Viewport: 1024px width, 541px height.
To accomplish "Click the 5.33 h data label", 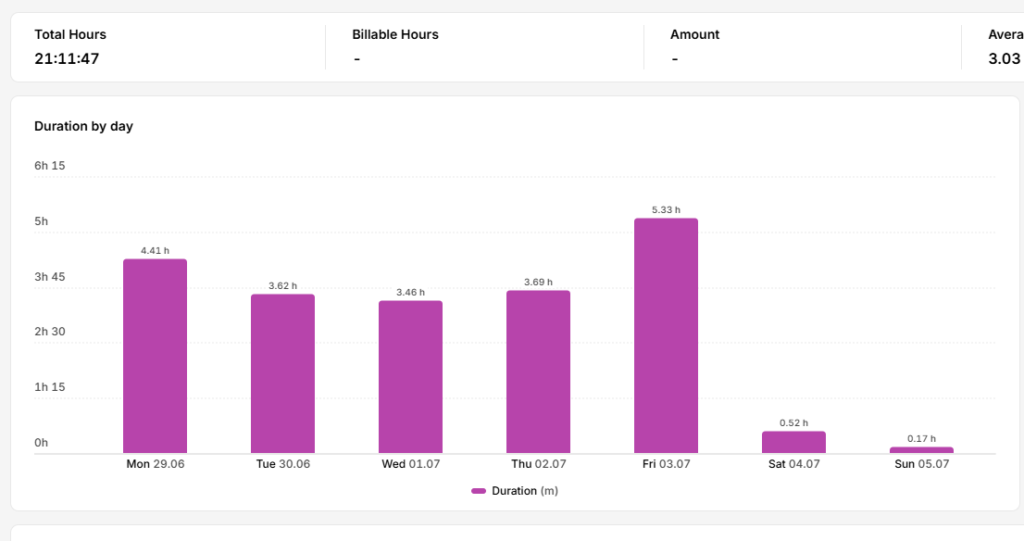I will [x=666, y=210].
